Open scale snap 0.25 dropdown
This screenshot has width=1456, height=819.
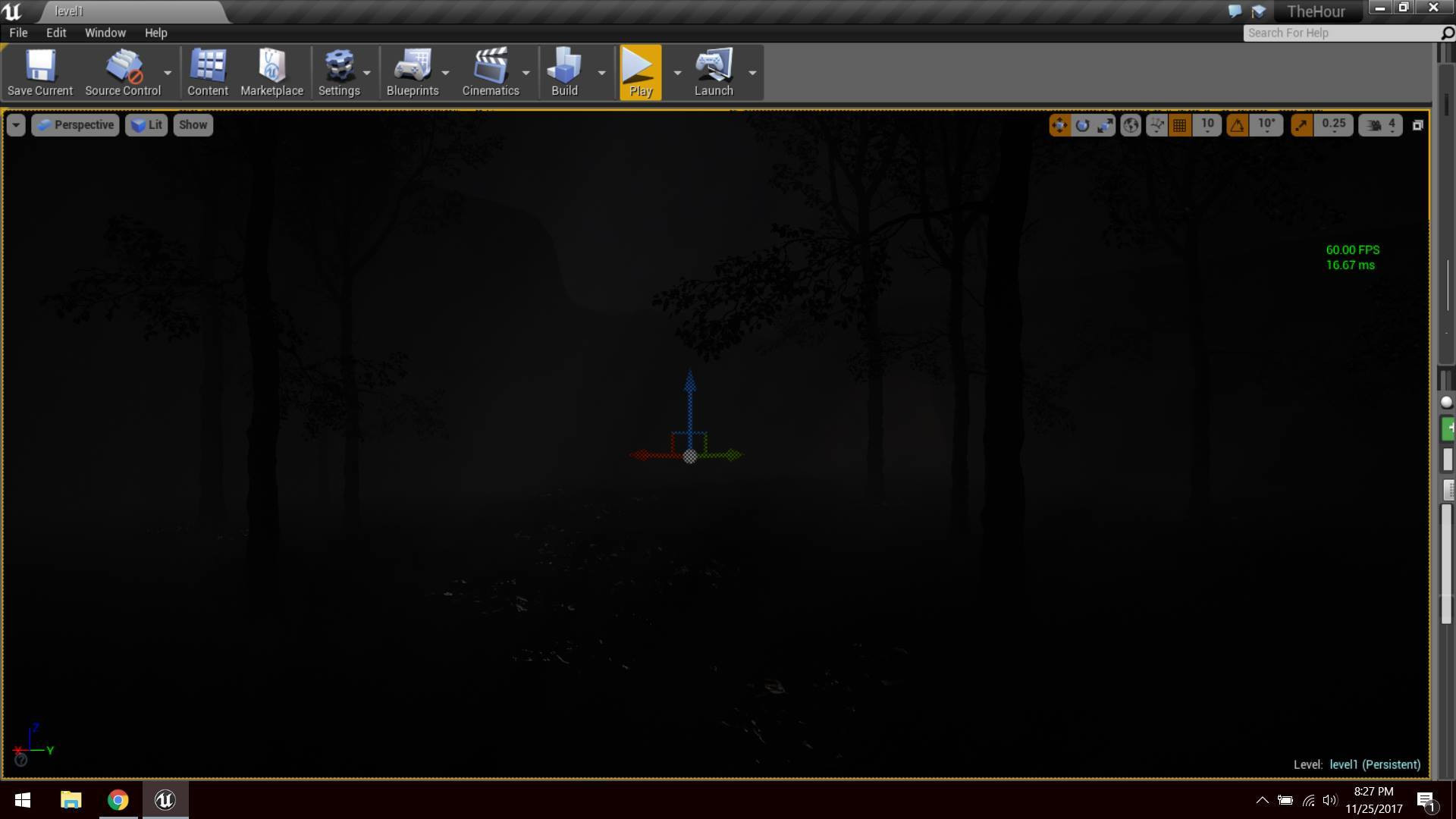point(1334,125)
